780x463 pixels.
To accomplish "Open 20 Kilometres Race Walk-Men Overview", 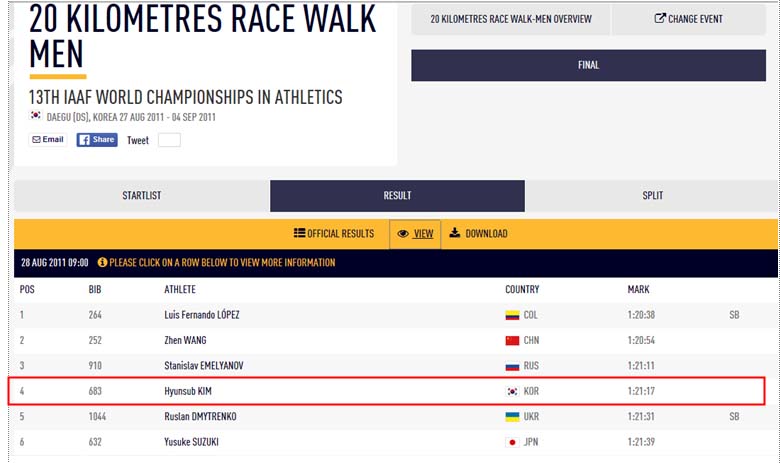I will click(511, 19).
